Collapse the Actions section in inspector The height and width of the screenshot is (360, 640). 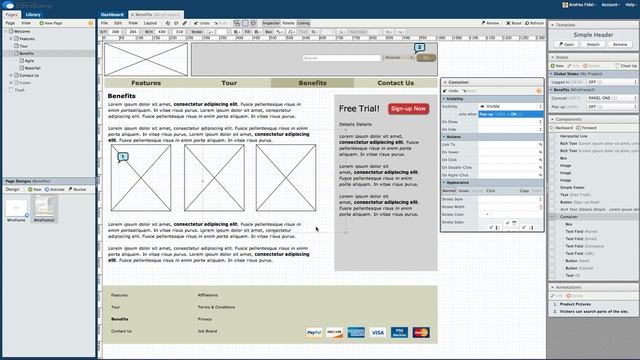pos(444,137)
